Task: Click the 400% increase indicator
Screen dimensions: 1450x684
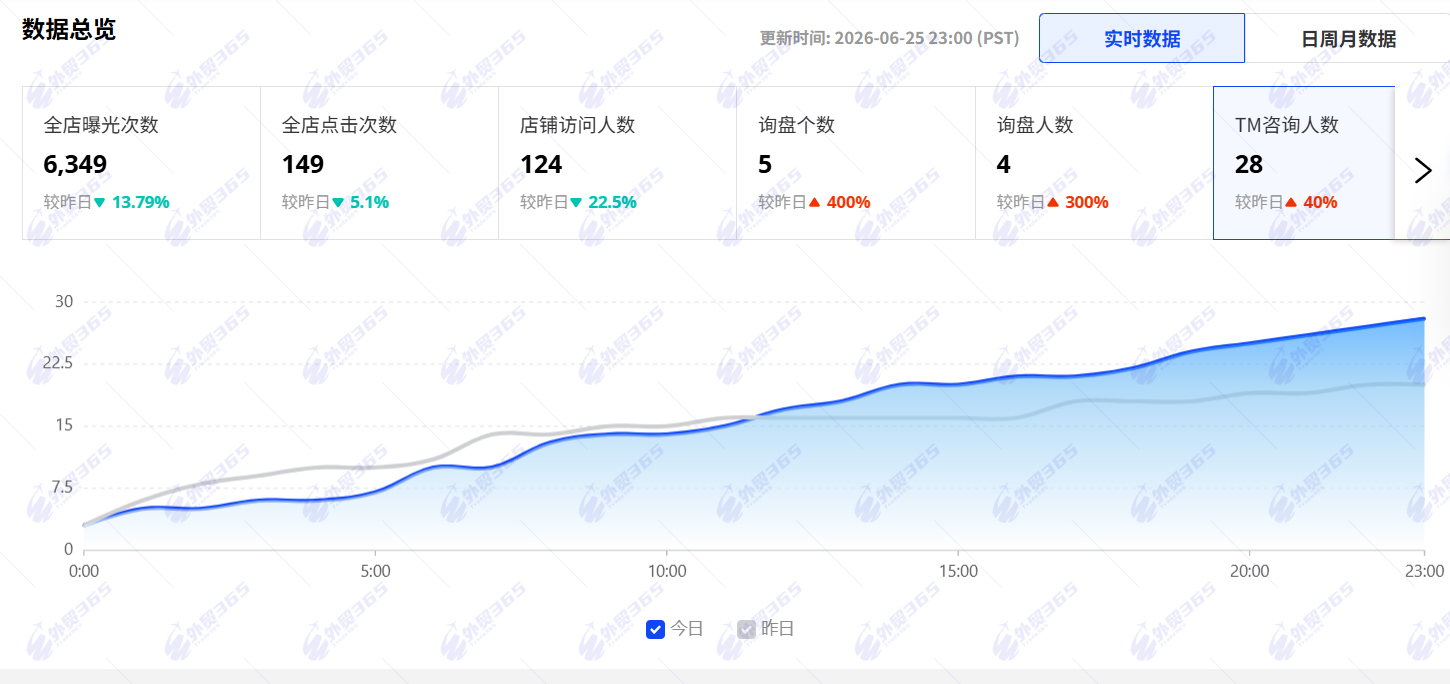Action: tap(840, 202)
